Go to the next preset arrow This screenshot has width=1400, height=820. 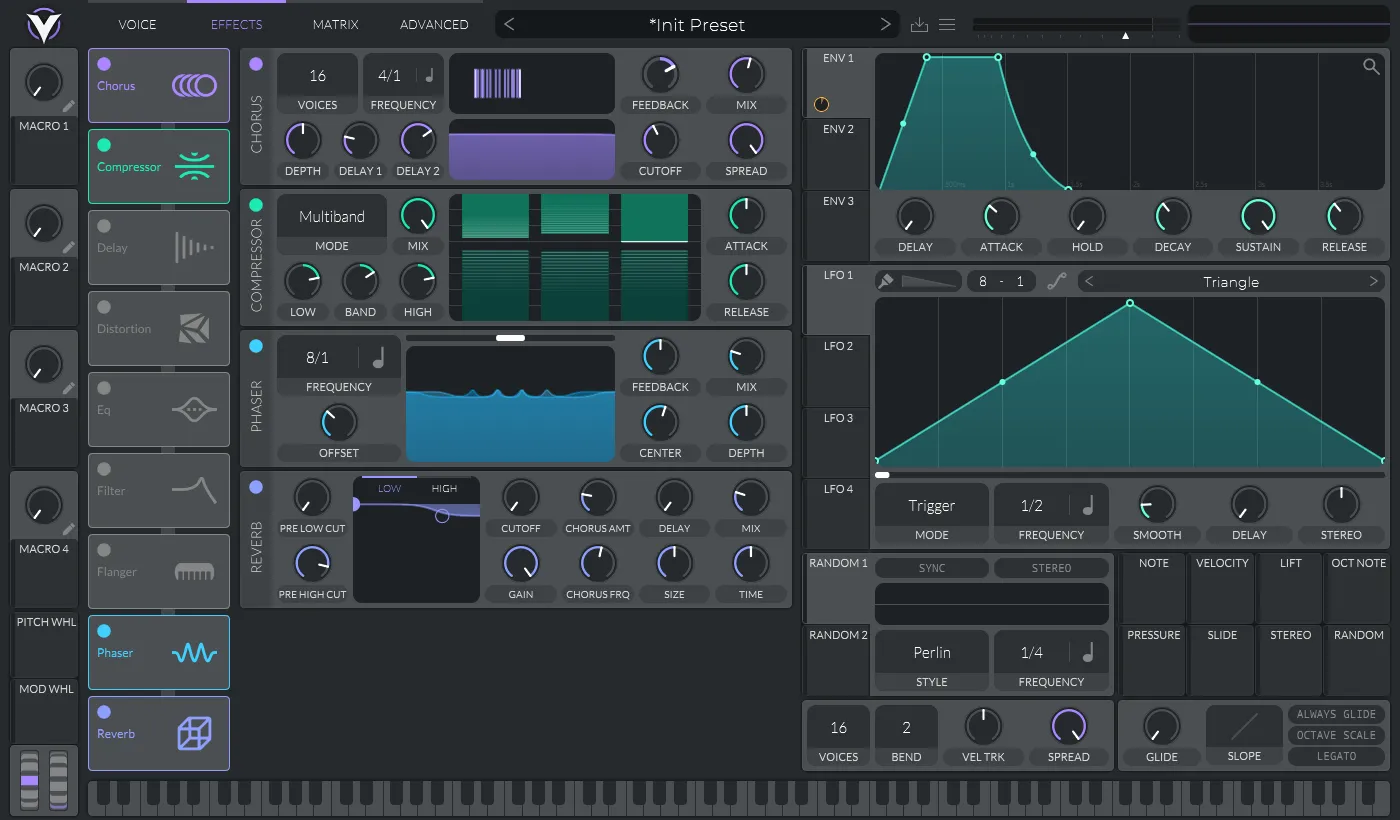tap(885, 24)
